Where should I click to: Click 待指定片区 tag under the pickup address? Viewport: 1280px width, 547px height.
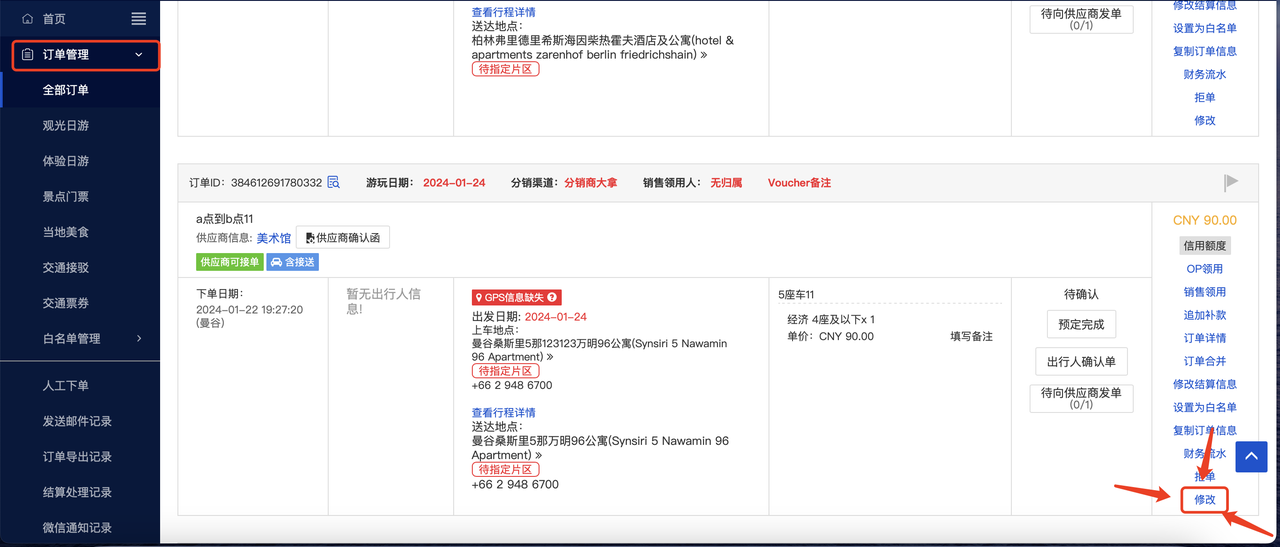click(505, 371)
